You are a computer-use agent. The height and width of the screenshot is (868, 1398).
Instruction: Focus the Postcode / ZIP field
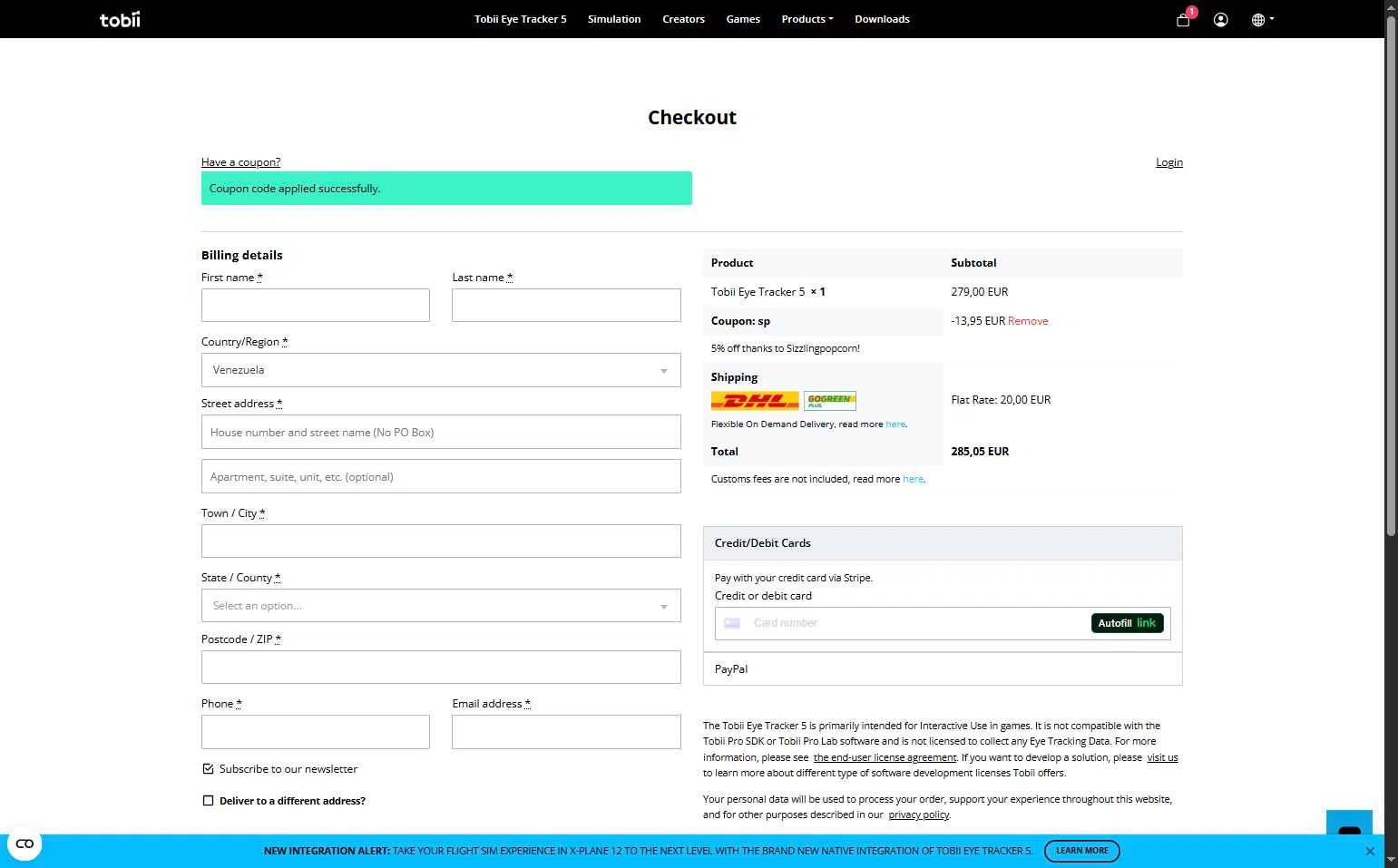[441, 668]
